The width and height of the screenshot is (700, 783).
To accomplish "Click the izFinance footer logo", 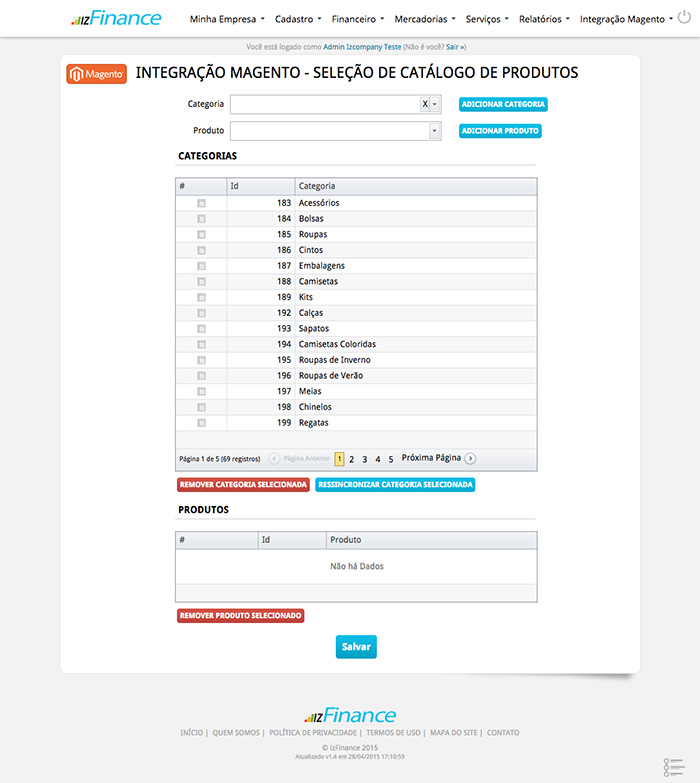I will (x=350, y=715).
